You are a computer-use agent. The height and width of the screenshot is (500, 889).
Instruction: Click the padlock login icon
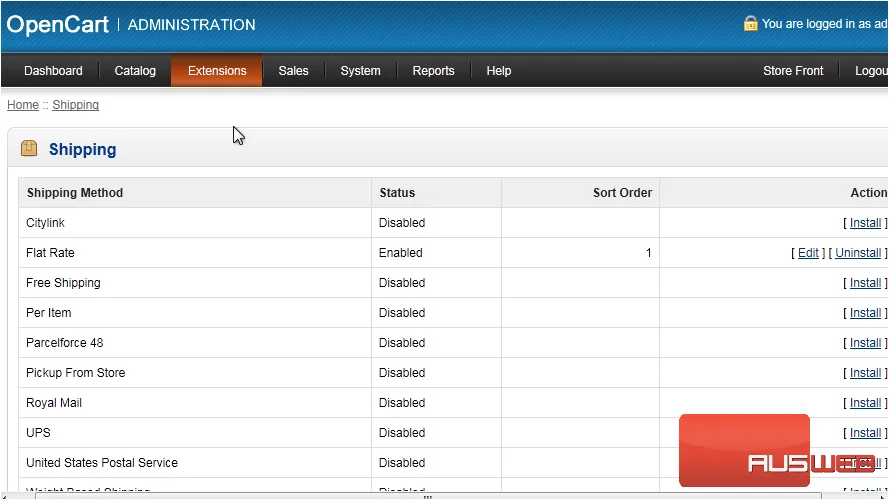click(750, 23)
